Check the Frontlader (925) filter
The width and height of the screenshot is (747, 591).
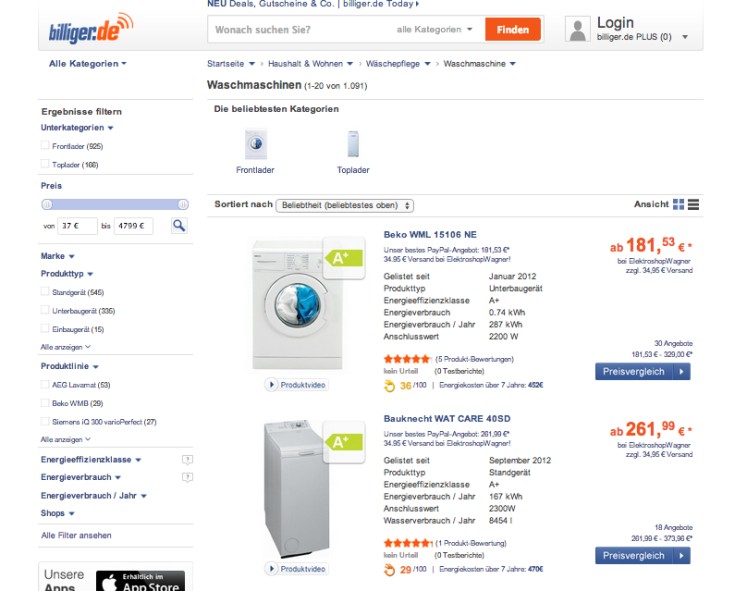45,146
